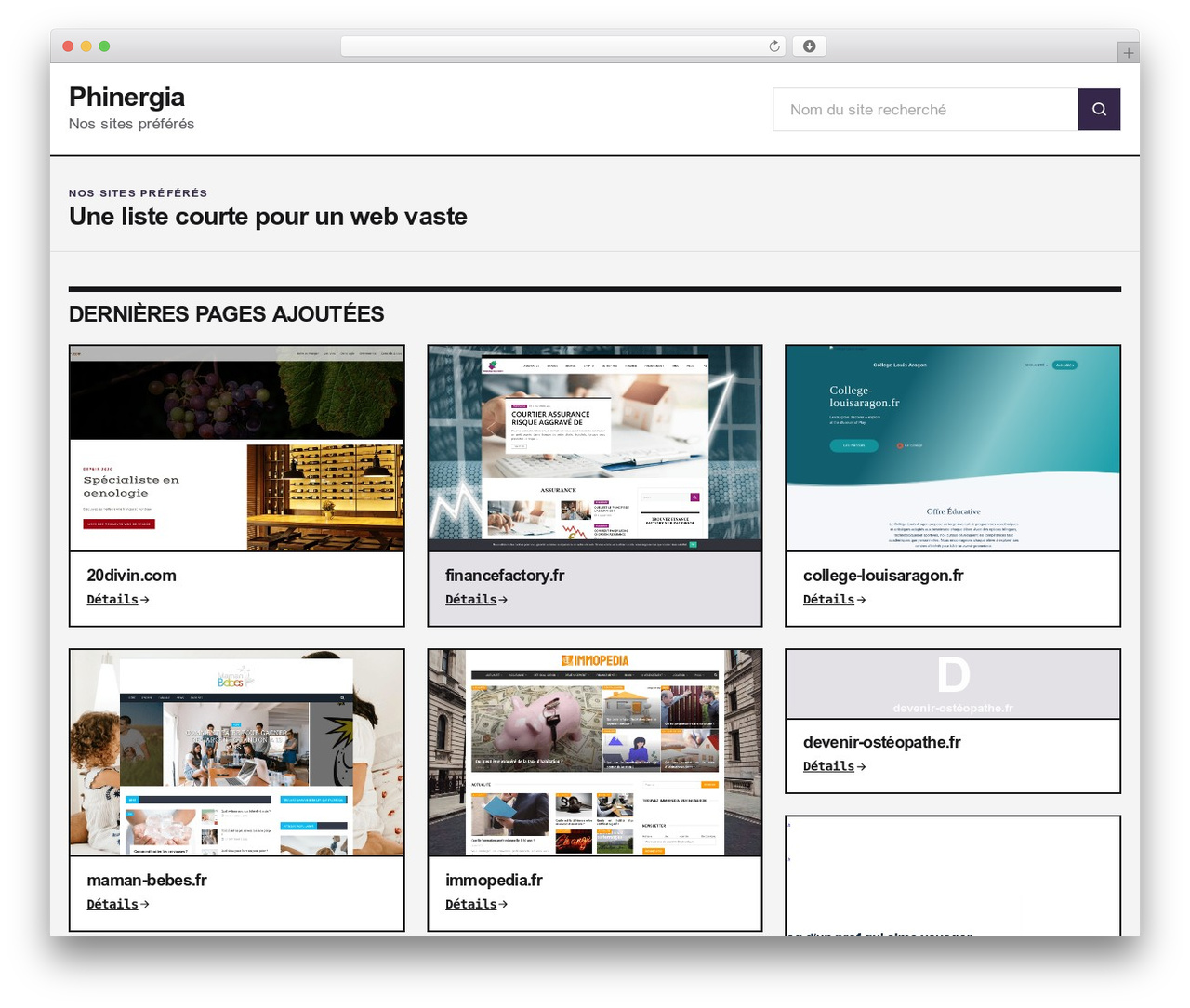Open Détails link under maman-bebes.fr
The image size is (1190, 1008).
[x=118, y=904]
